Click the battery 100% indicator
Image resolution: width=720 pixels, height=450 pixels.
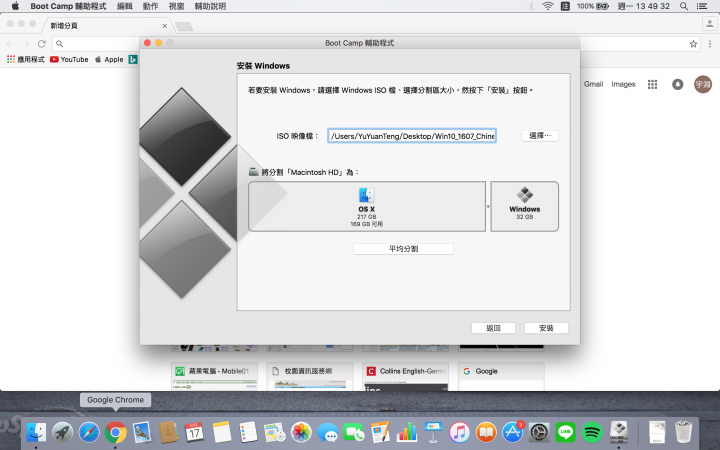point(593,6)
